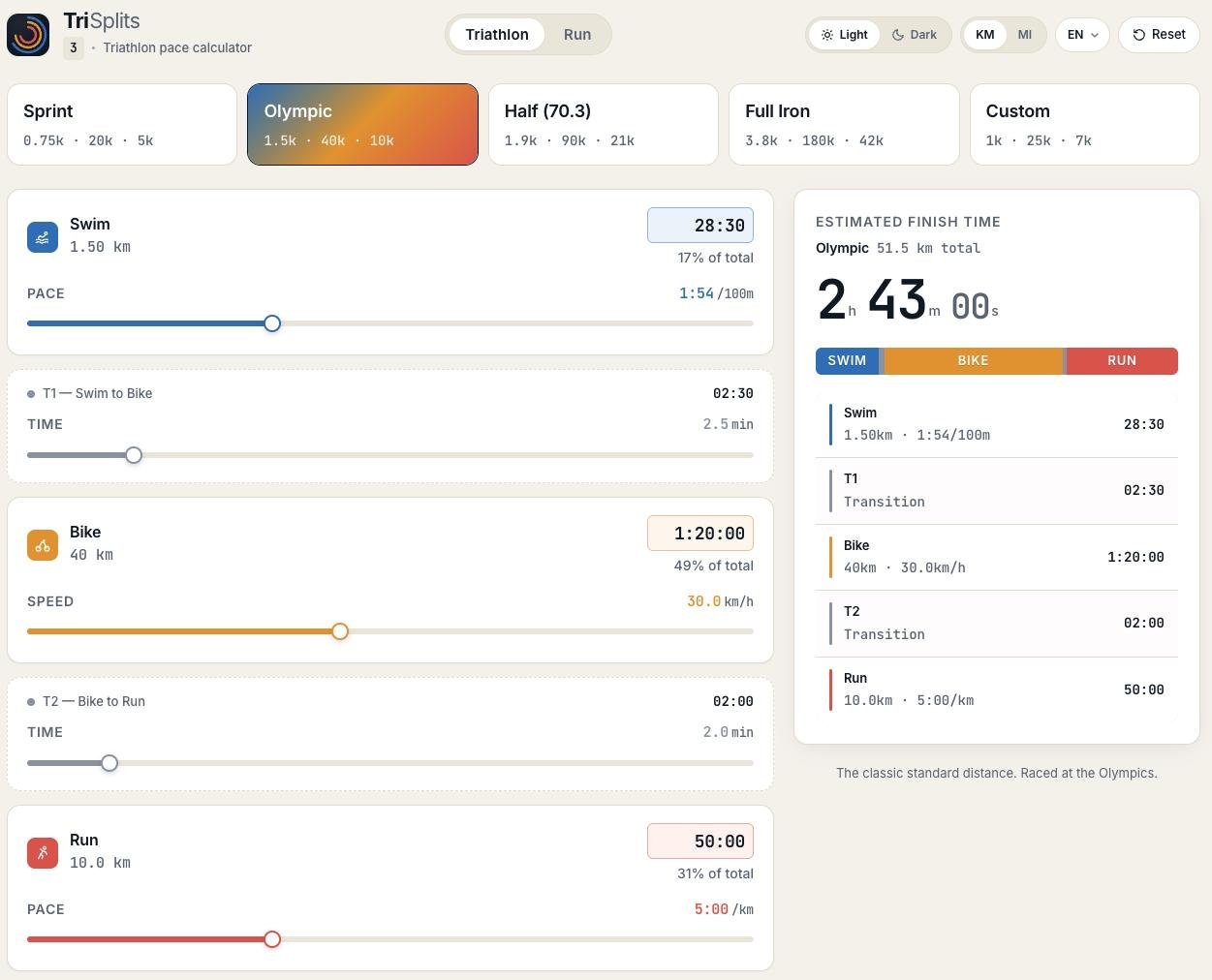The width and height of the screenshot is (1212, 980).
Task: Click the TriSplits app logo icon
Action: pyautogui.click(x=28, y=35)
